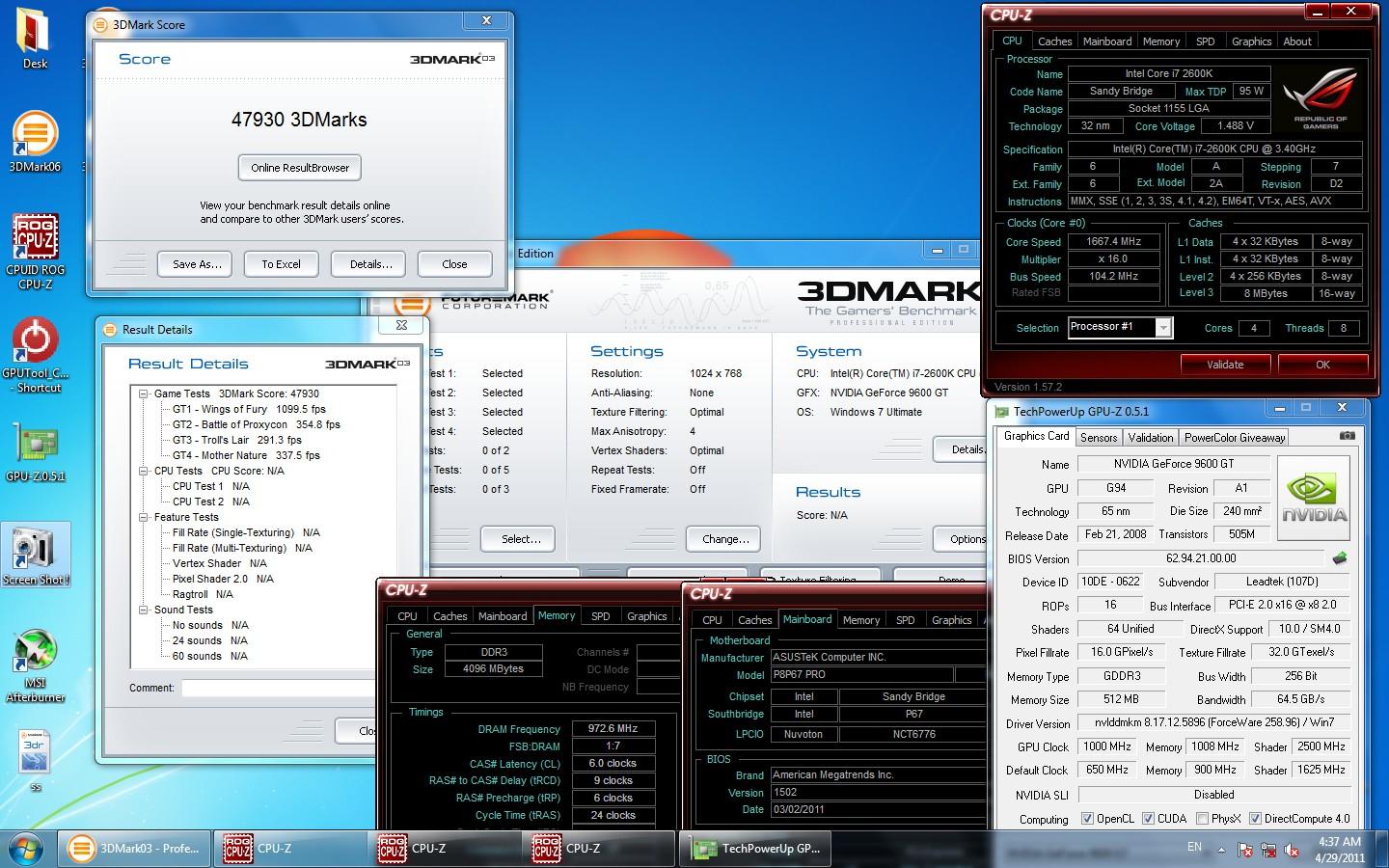Switch to Caches tab in top CPU-Z
The height and width of the screenshot is (868, 1389).
click(1054, 41)
